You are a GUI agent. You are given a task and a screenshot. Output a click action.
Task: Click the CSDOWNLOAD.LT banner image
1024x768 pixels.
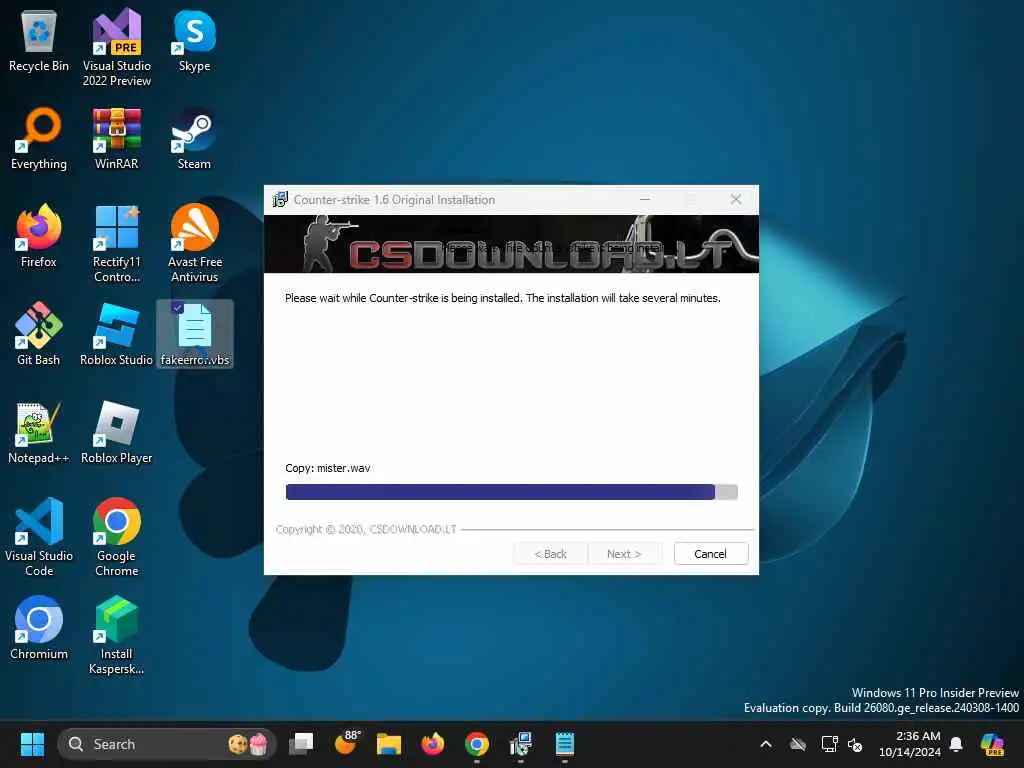(511, 244)
